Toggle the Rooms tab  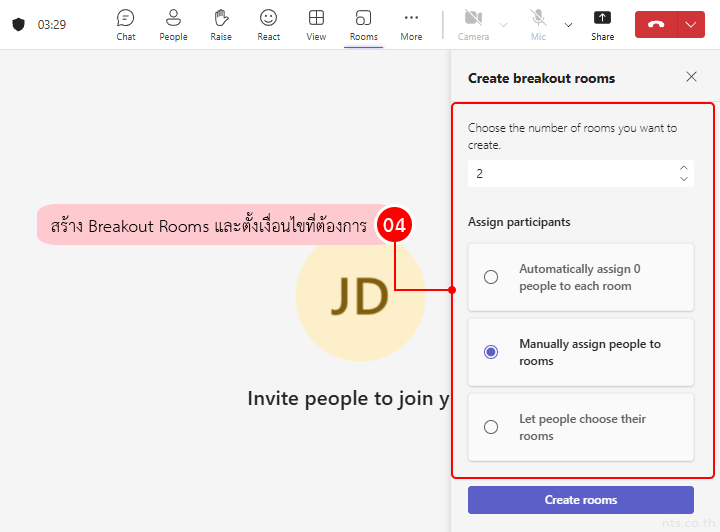pos(363,24)
